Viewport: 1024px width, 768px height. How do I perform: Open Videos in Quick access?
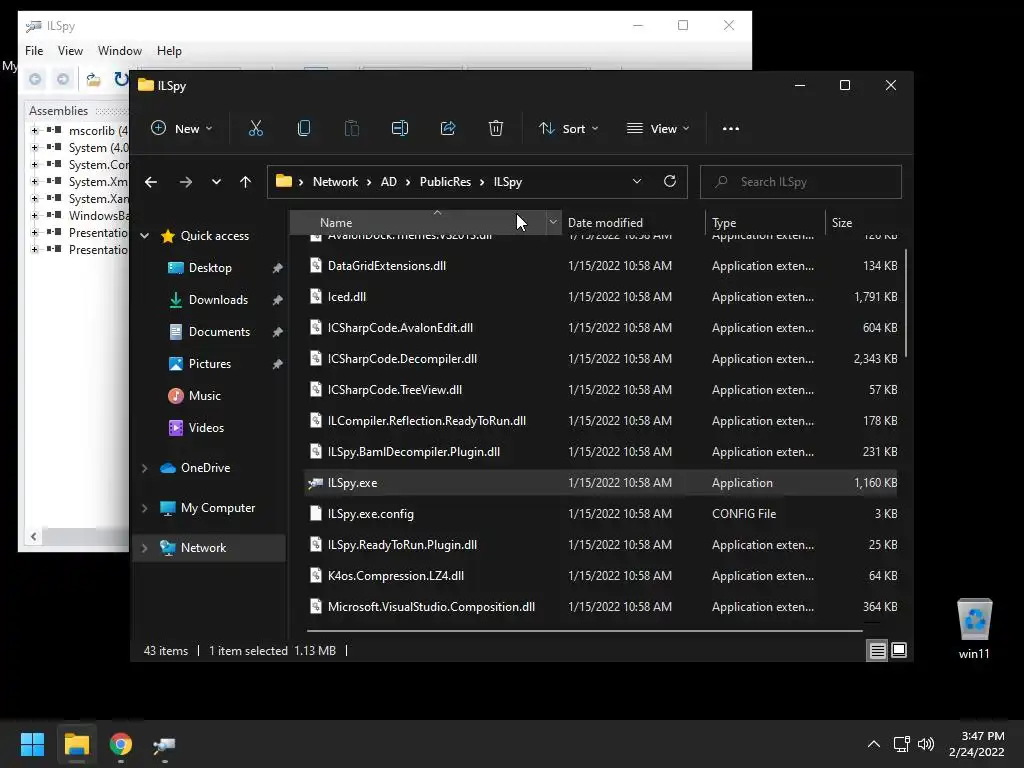[x=206, y=428]
